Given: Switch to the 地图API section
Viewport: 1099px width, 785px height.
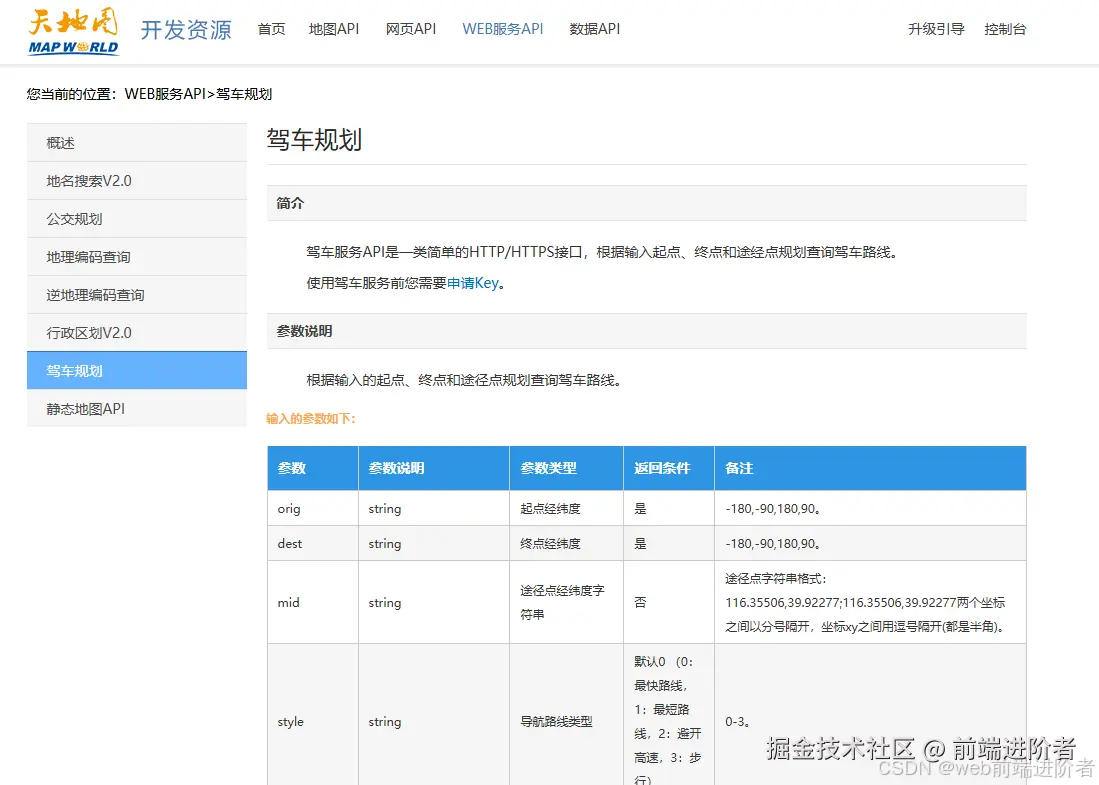Looking at the screenshot, I should click(334, 29).
